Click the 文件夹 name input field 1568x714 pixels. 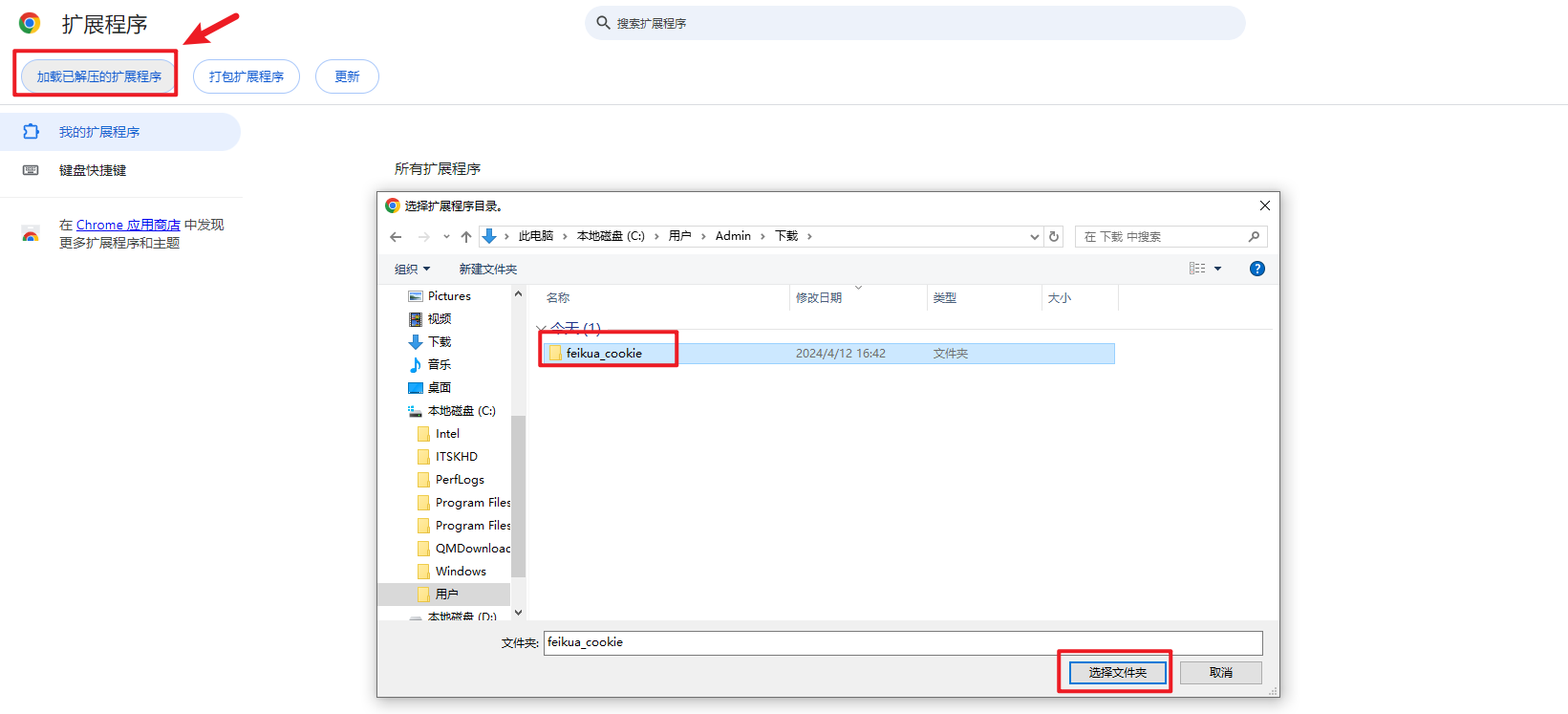[x=903, y=642]
